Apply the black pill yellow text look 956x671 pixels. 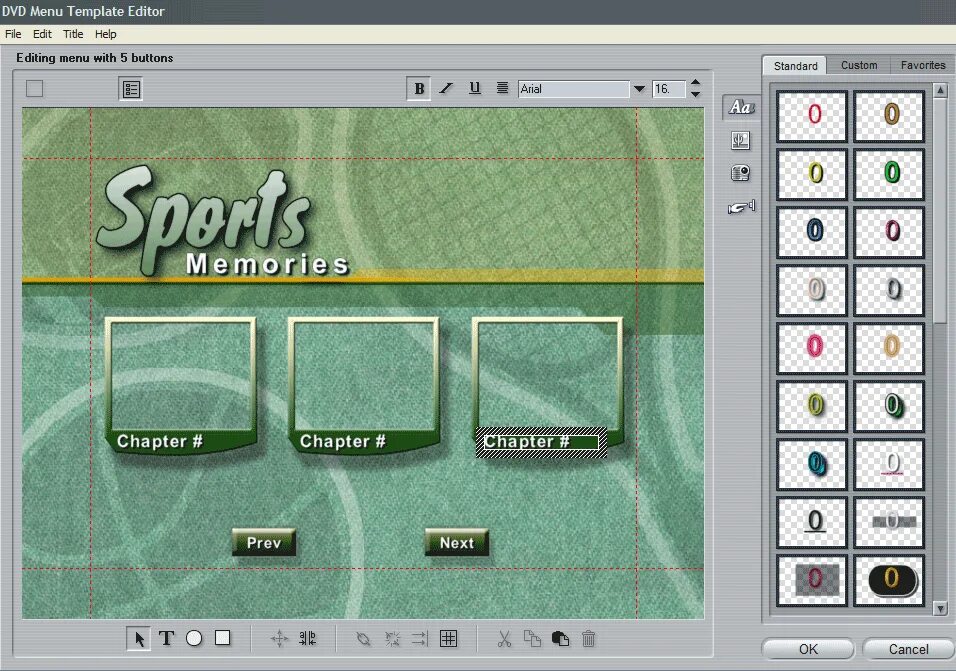pyautogui.click(x=890, y=580)
